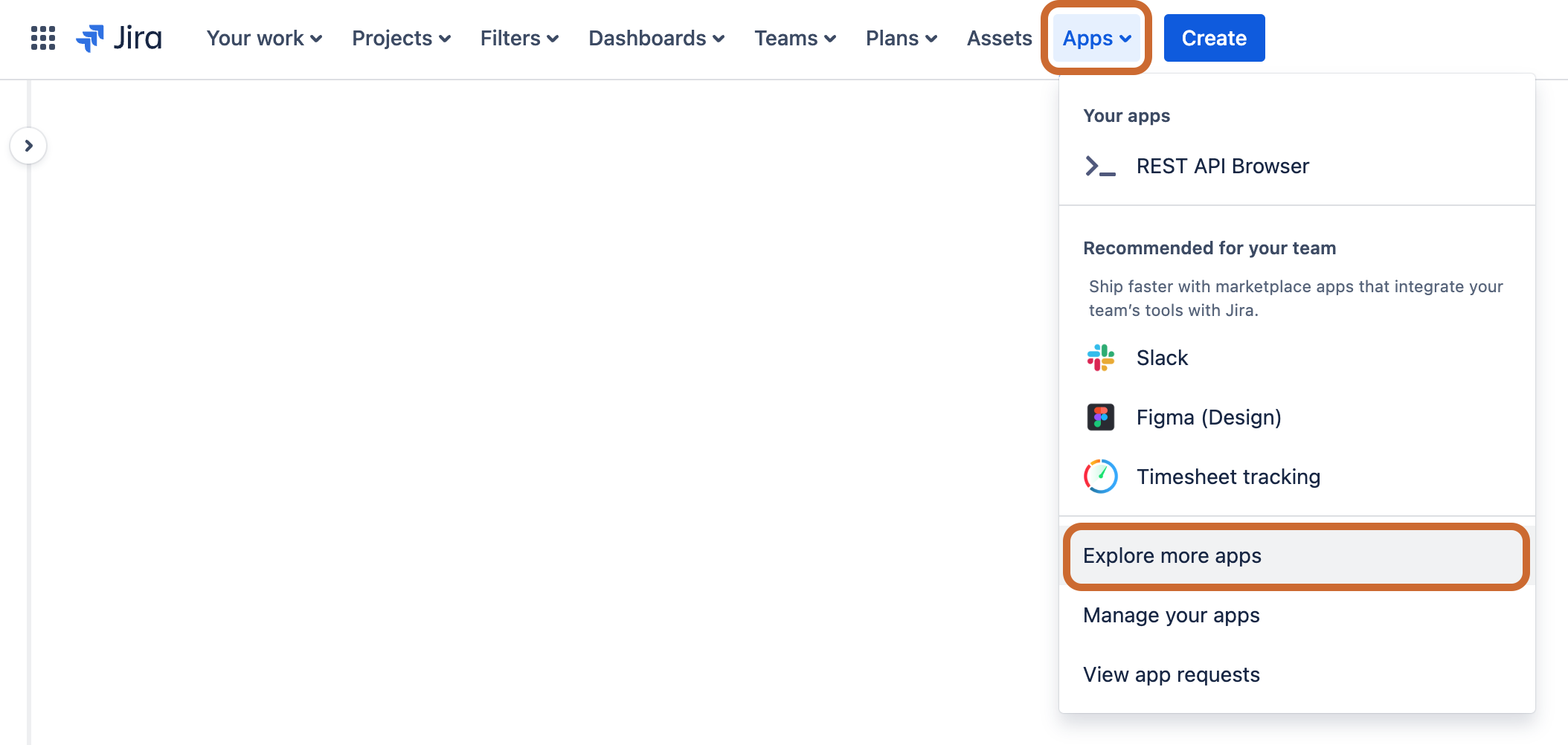Open the Your work dropdown

click(x=264, y=38)
